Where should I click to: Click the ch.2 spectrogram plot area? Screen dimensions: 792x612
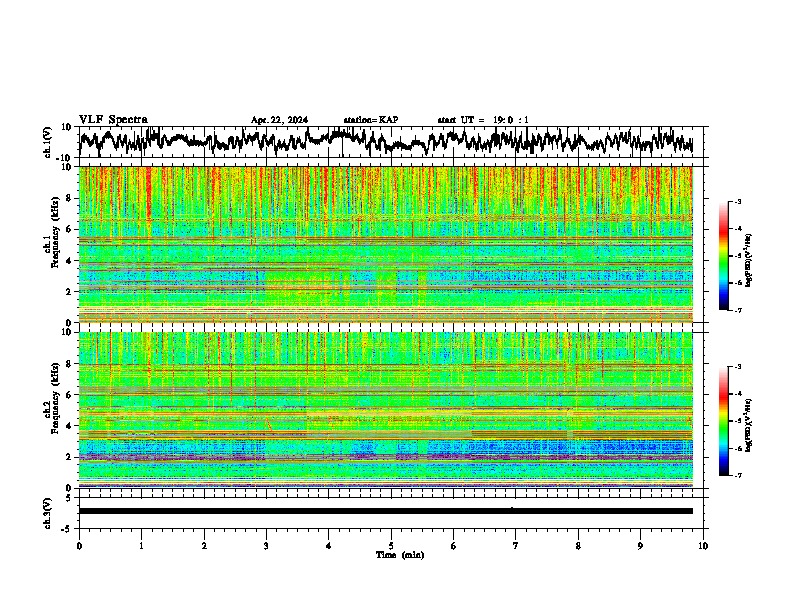(x=386, y=410)
